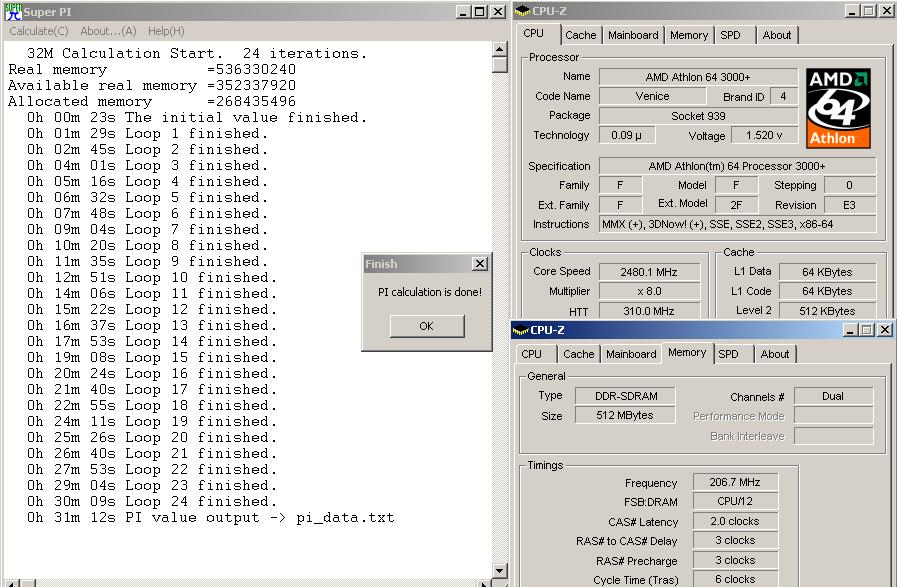This screenshot has height=587, width=897.
Task: Click the Super PI title bar icon
Action: (13, 11)
